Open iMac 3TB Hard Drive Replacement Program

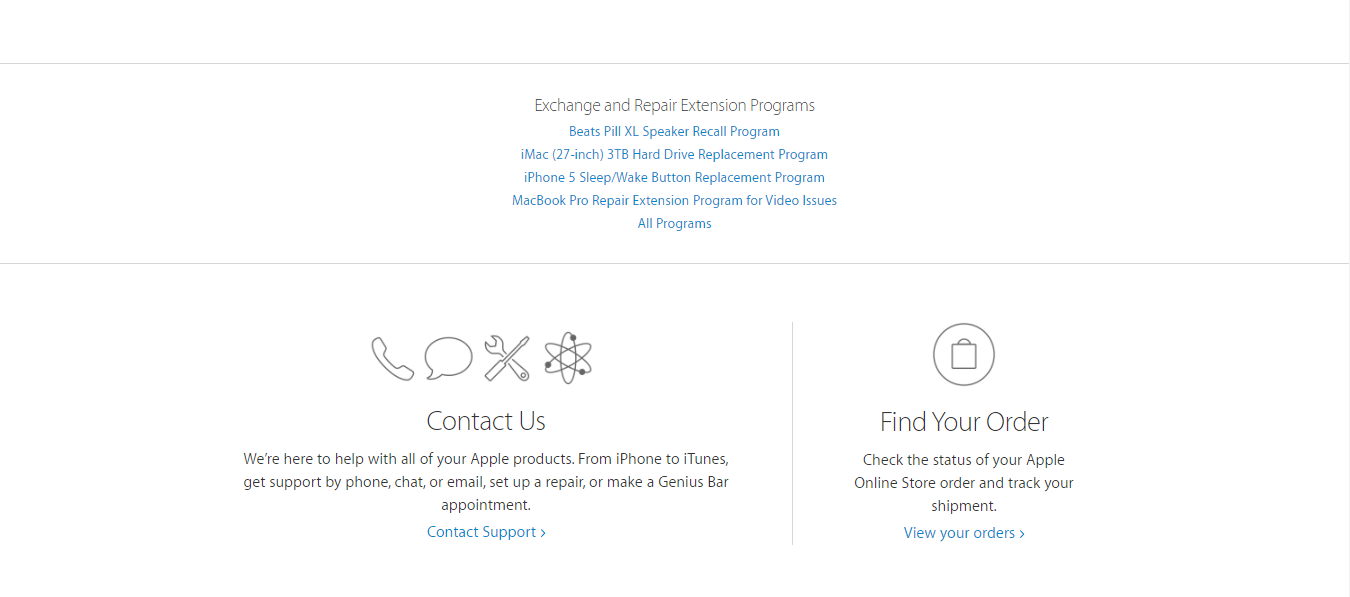coord(674,154)
